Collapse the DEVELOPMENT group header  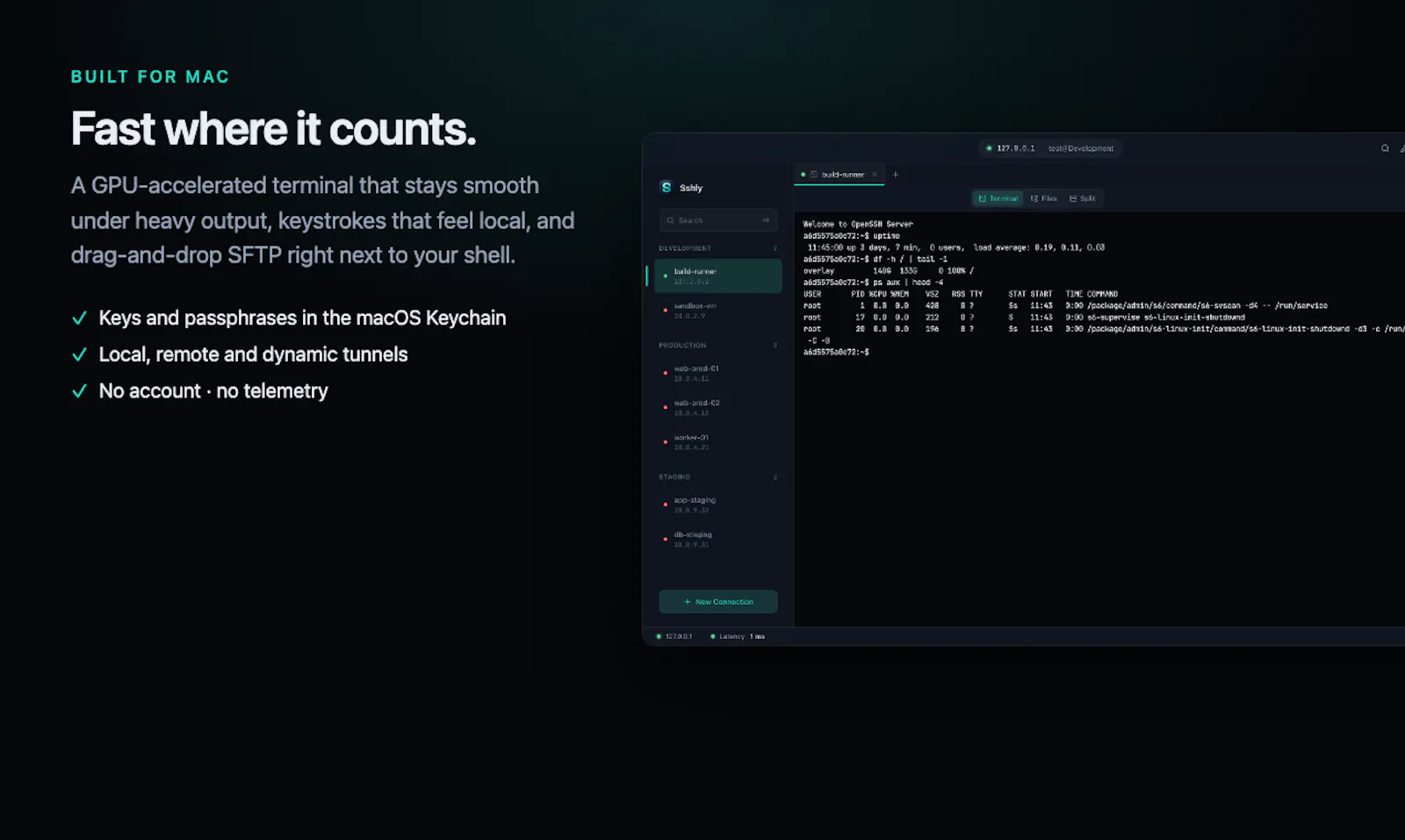(718, 248)
